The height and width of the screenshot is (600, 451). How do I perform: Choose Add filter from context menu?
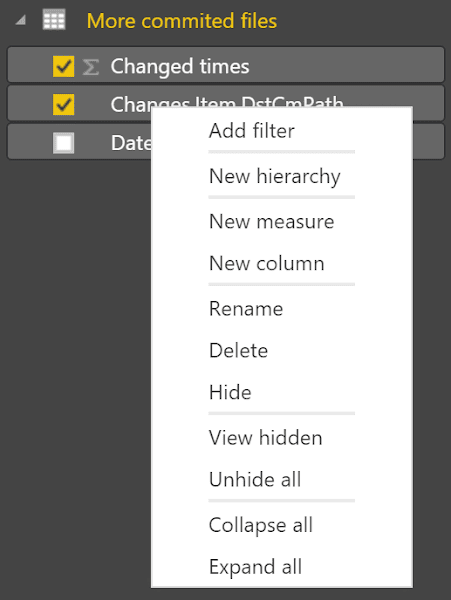(252, 131)
